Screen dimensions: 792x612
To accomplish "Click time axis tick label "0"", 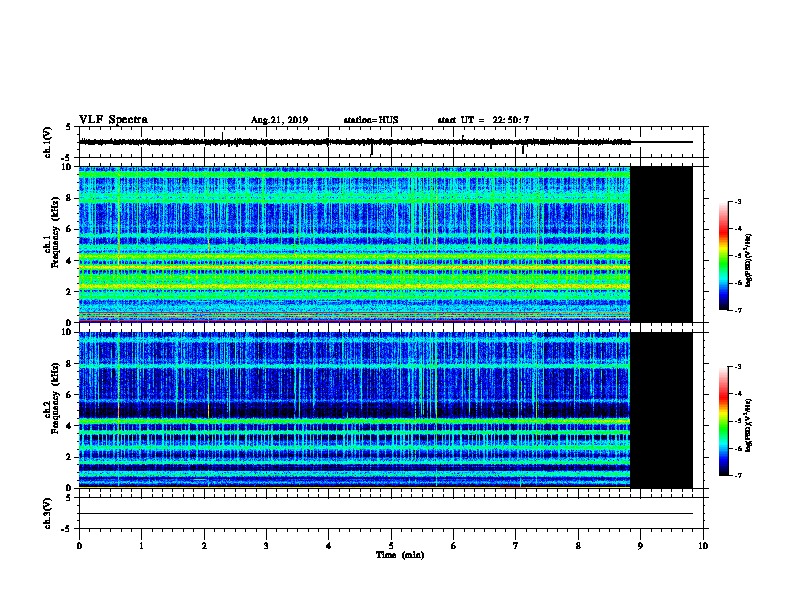I will click(x=79, y=546).
